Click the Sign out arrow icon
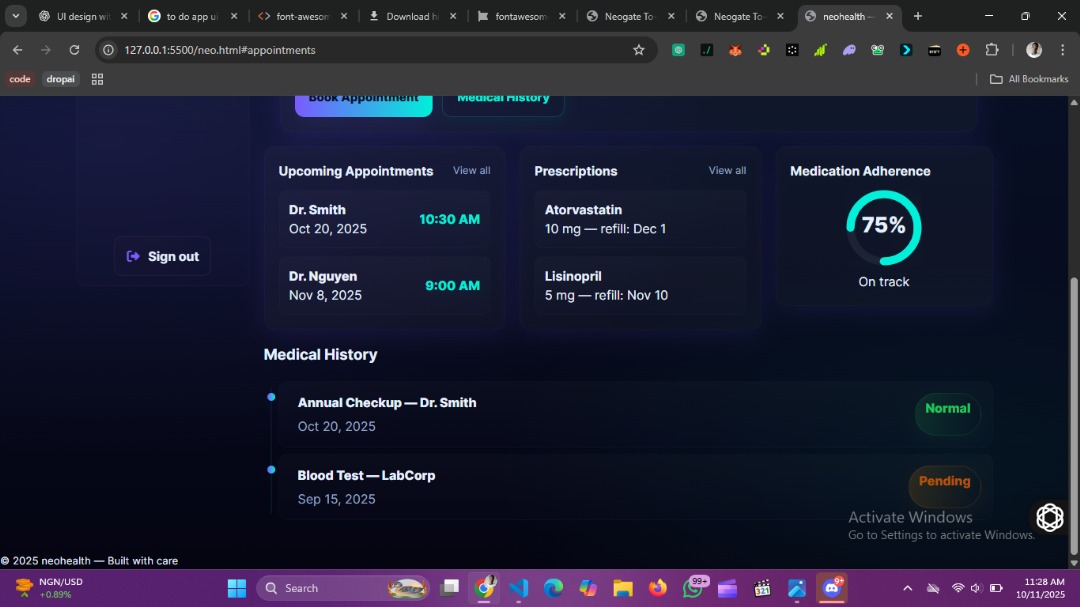The image size is (1080, 607). pyautogui.click(x=133, y=256)
